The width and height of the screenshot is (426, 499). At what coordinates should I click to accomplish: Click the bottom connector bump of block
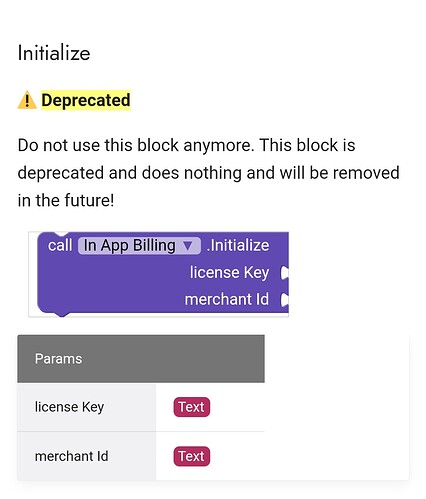click(62, 314)
